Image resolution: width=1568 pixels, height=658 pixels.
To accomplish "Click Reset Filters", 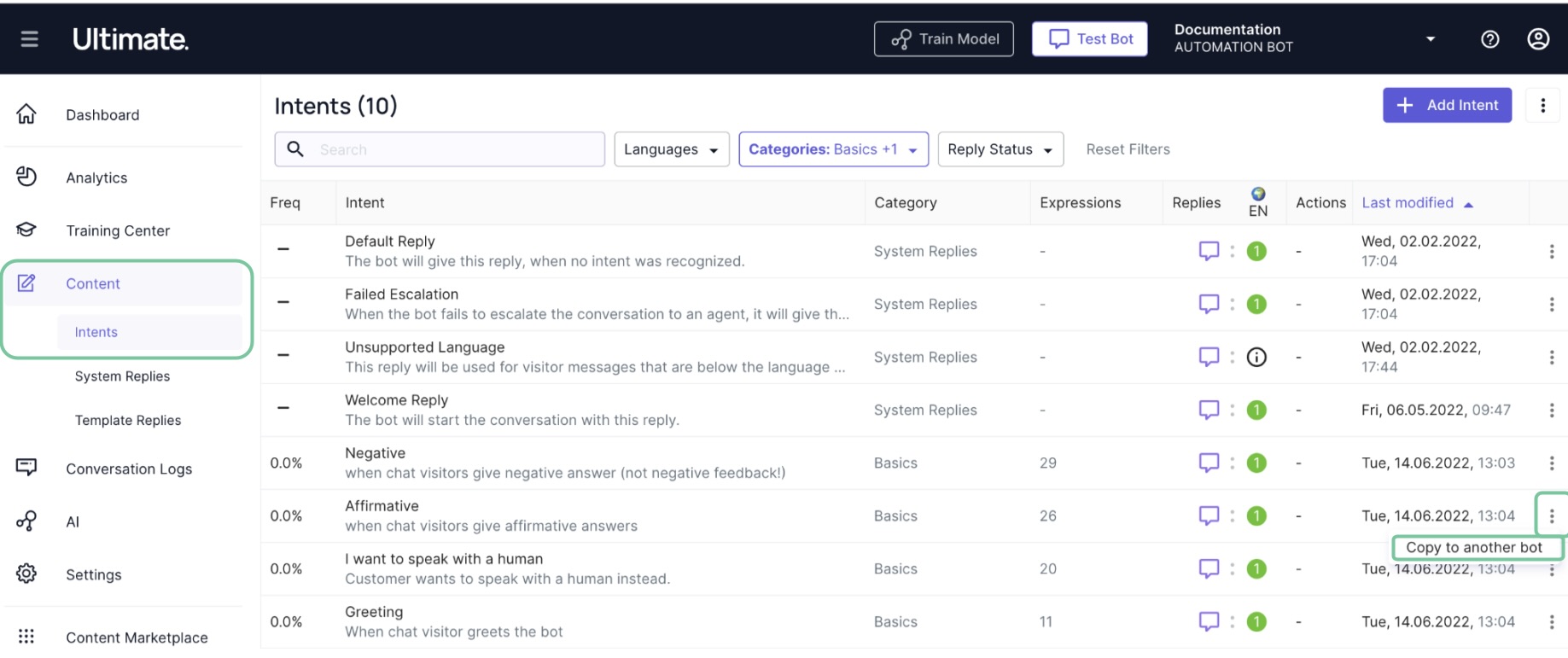I will (x=1128, y=149).
